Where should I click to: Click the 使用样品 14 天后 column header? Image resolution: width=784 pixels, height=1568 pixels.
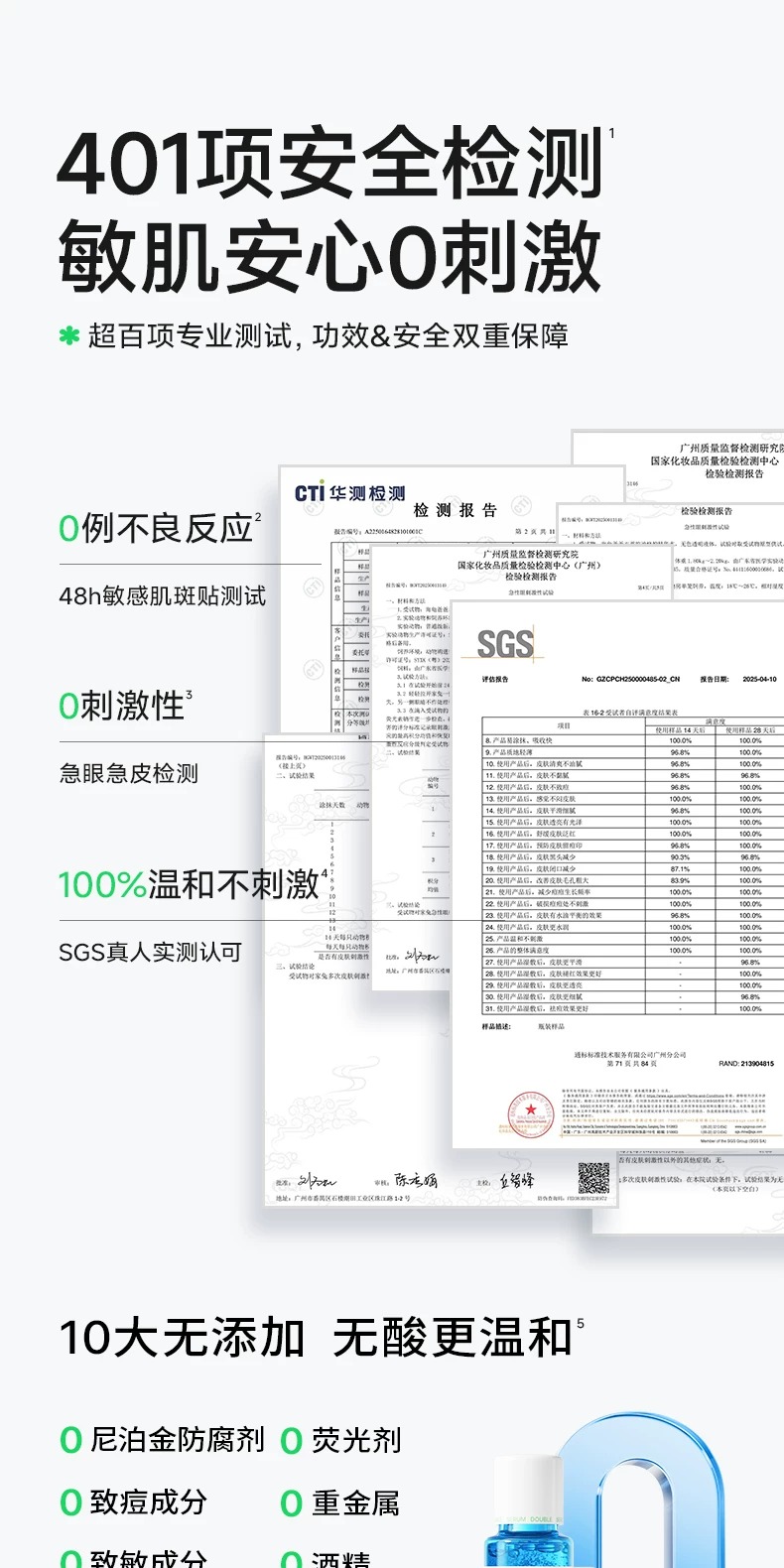coord(680,729)
